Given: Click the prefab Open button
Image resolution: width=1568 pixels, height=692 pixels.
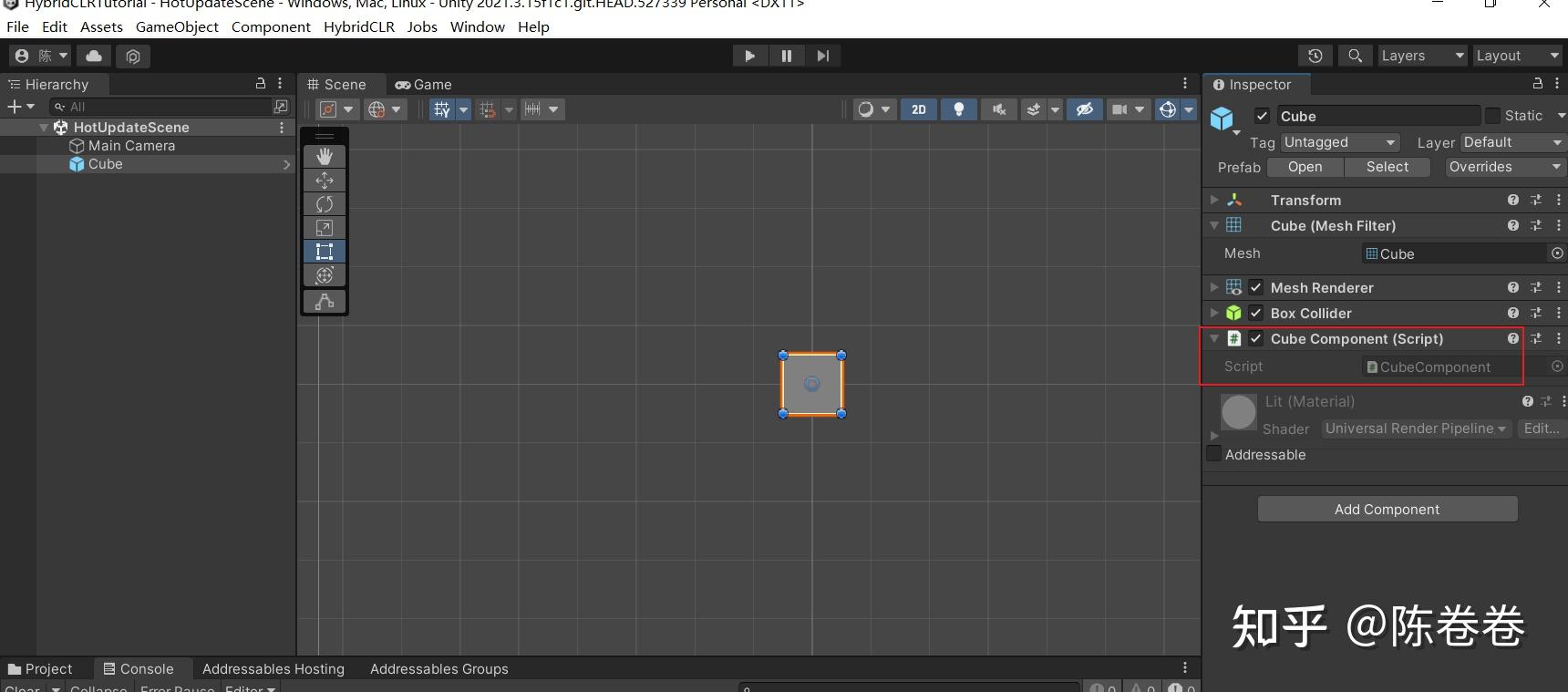Looking at the screenshot, I should [1305, 167].
